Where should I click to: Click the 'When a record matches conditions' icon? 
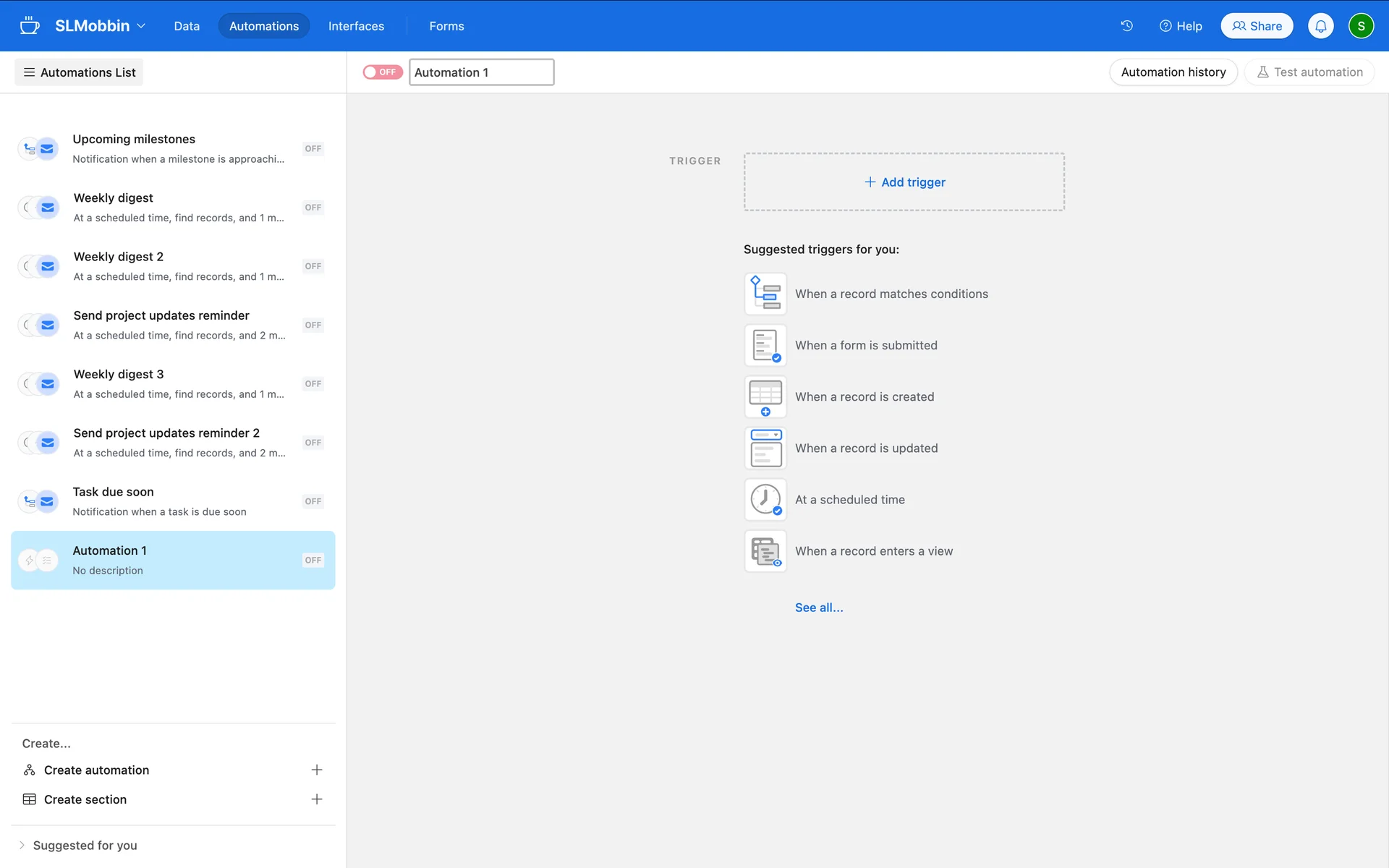pos(765,294)
